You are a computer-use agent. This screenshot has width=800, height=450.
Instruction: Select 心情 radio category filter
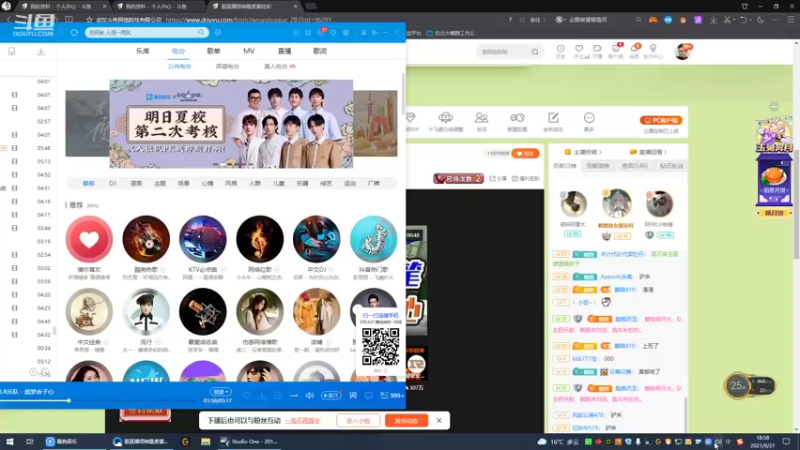tap(207, 183)
